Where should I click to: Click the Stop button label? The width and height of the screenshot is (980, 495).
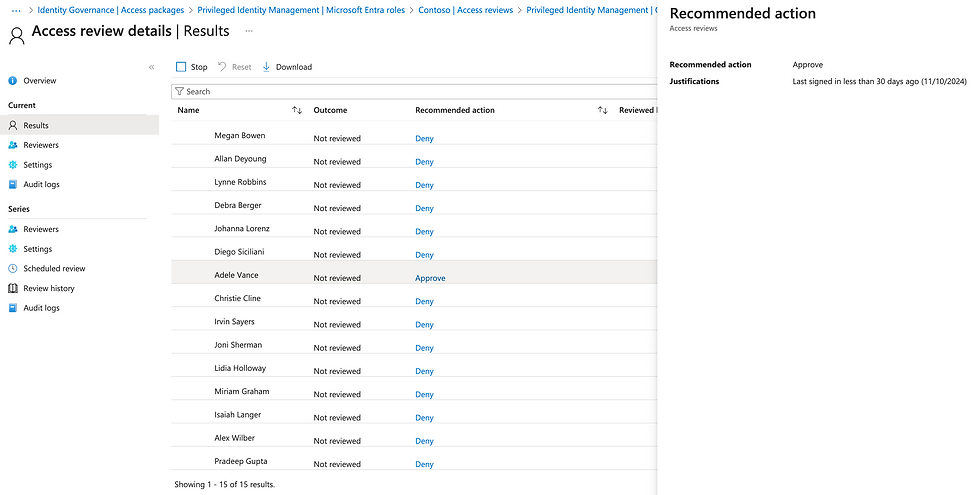(x=199, y=67)
